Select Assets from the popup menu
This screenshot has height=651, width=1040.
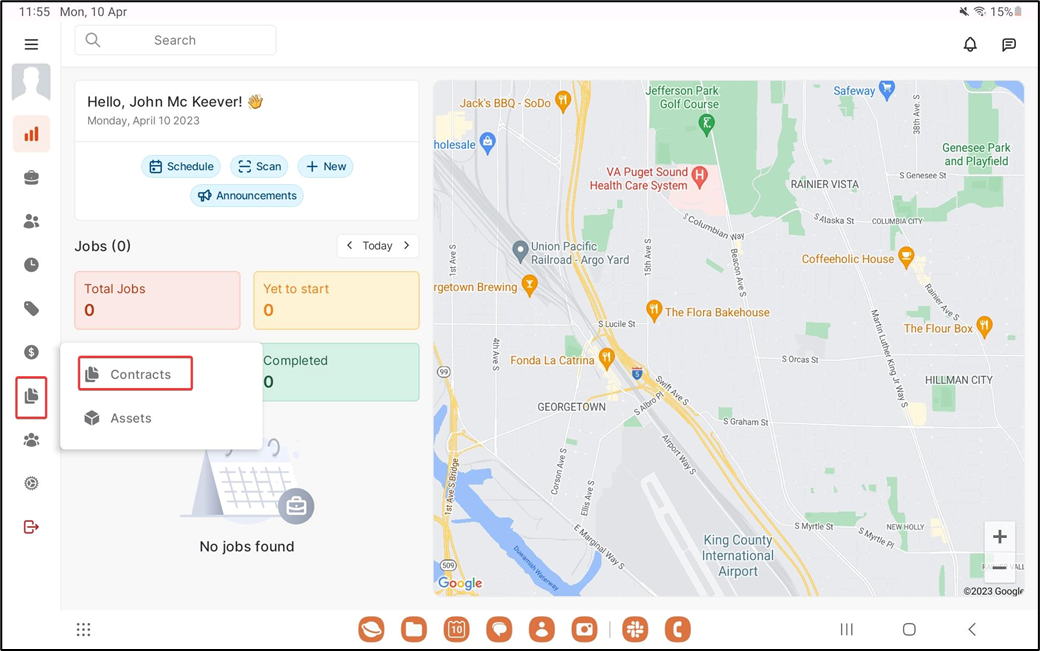(x=130, y=418)
